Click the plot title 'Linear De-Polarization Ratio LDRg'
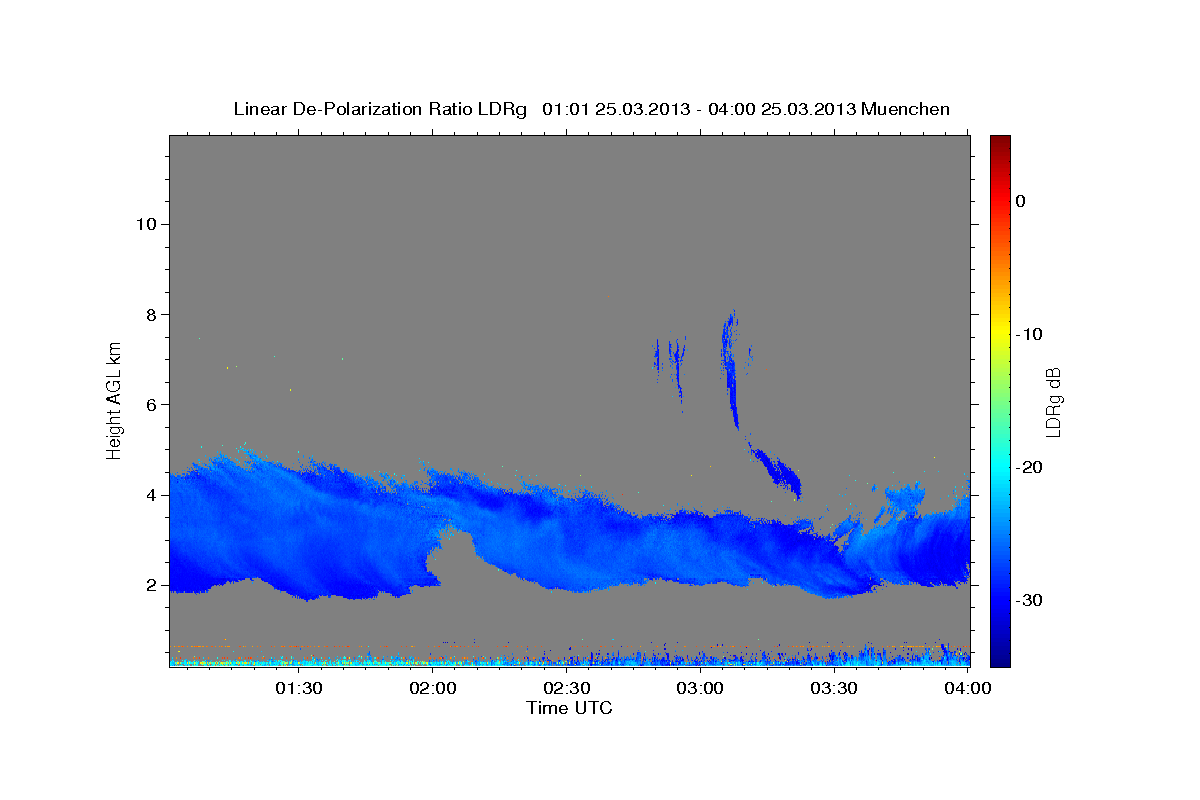 pos(379,109)
